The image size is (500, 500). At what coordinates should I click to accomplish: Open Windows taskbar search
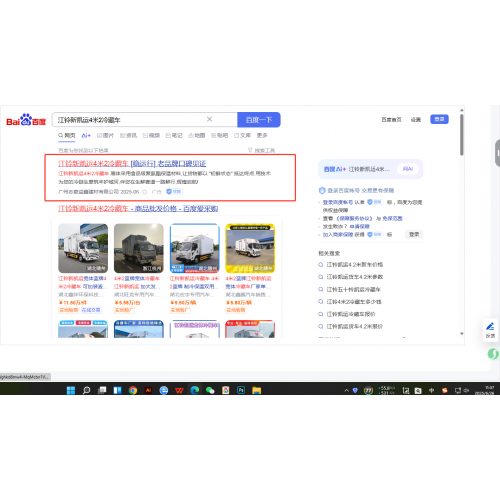click(x=86, y=390)
